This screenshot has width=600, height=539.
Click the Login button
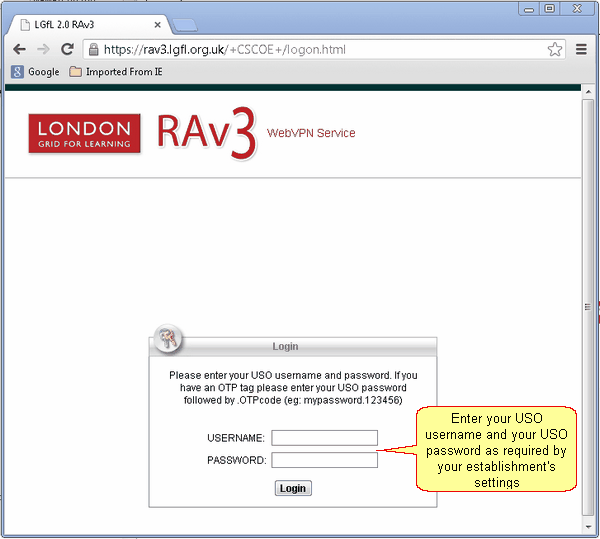click(x=293, y=488)
